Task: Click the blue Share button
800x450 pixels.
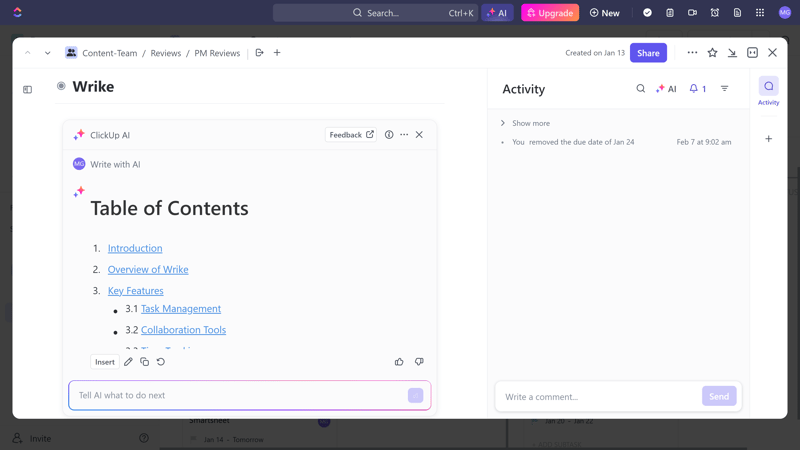Action: 648,53
